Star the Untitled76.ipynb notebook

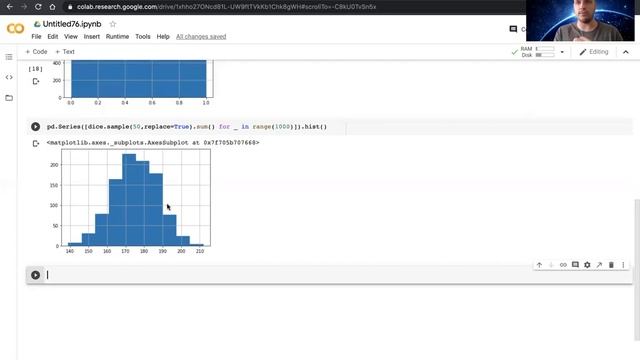[x=113, y=24]
